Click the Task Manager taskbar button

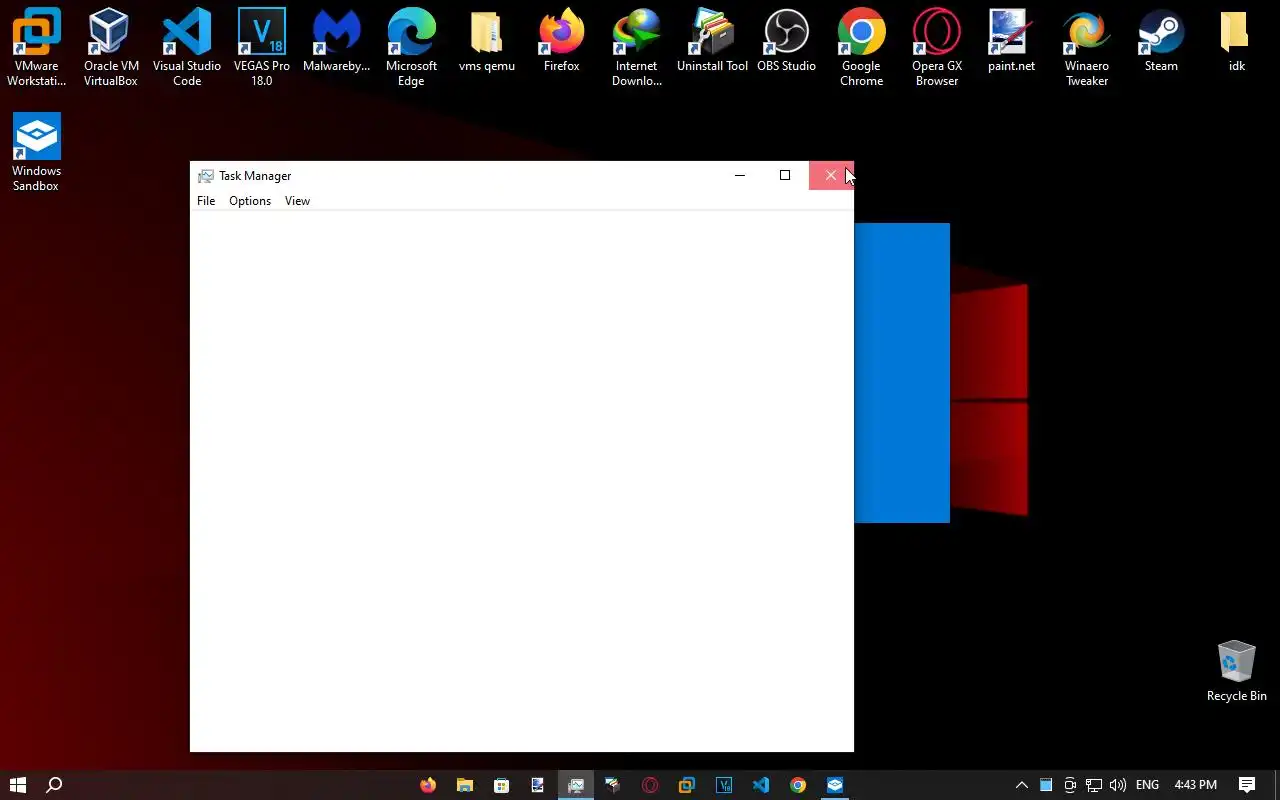pos(576,785)
